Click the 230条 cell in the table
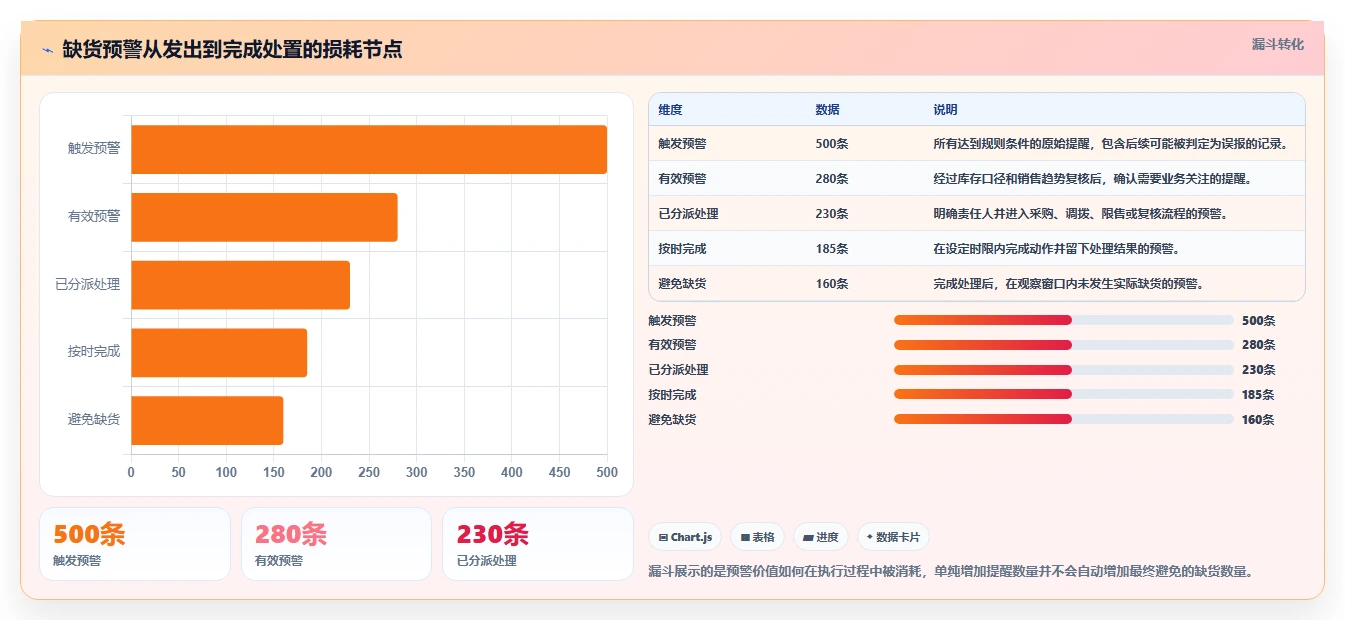 (x=832, y=214)
